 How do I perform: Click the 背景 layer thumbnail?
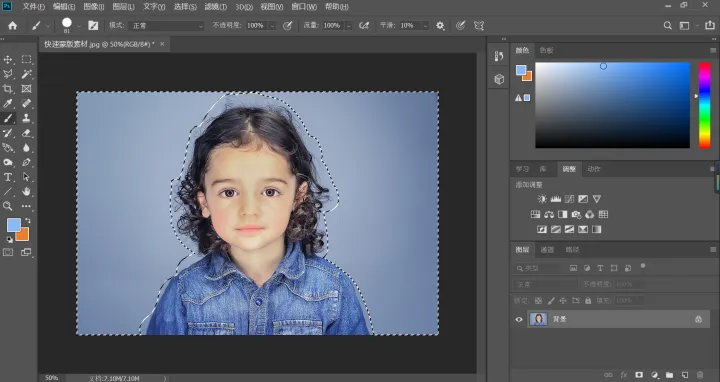538,319
